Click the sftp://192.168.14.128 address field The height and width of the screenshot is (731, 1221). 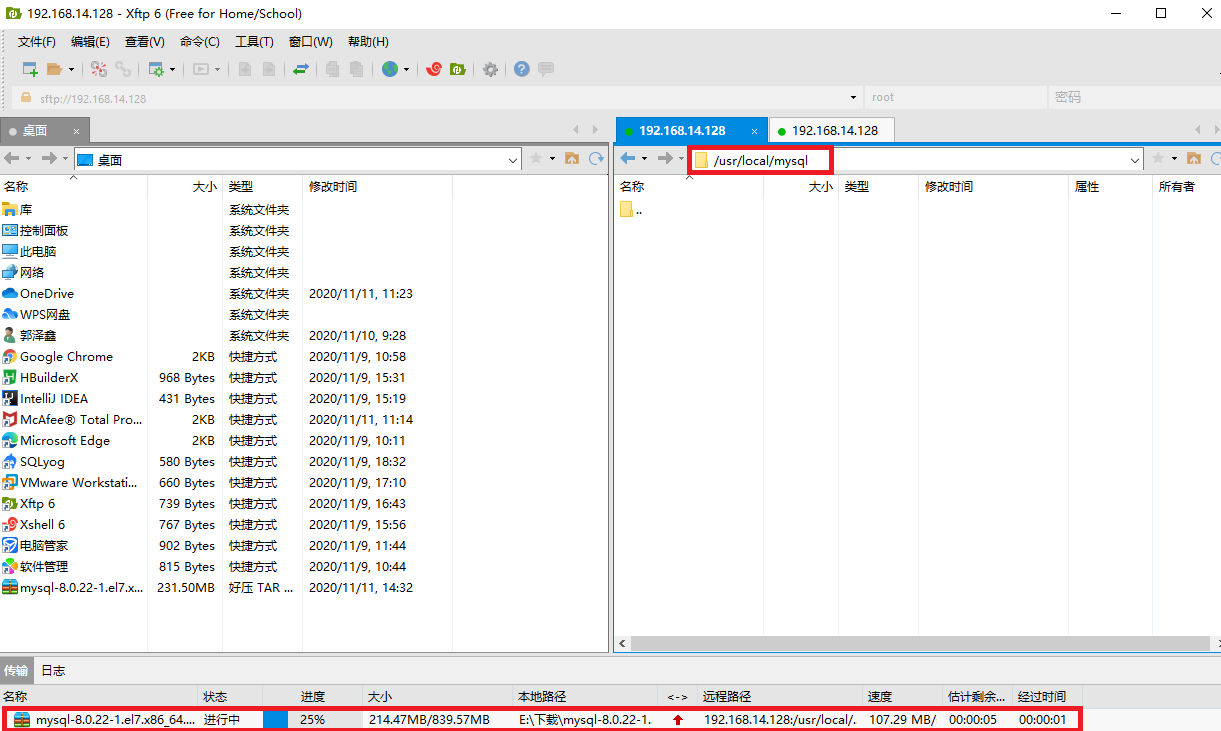435,97
